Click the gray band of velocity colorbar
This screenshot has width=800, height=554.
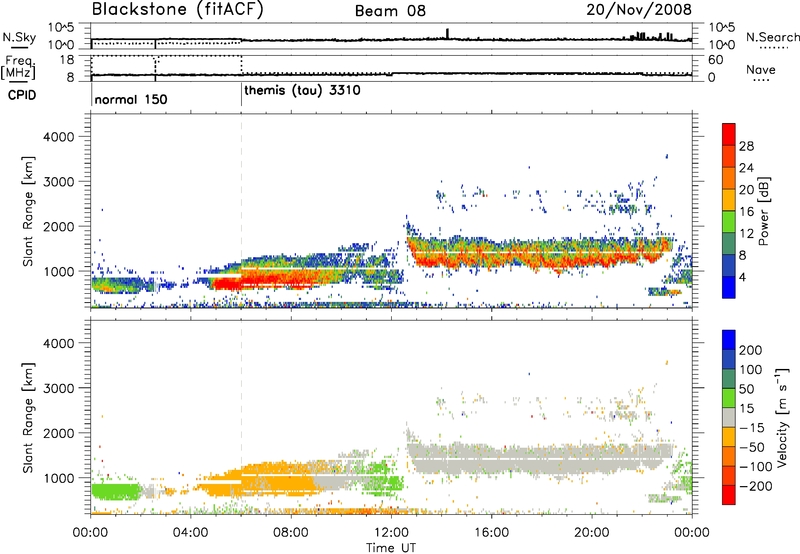tap(729, 418)
